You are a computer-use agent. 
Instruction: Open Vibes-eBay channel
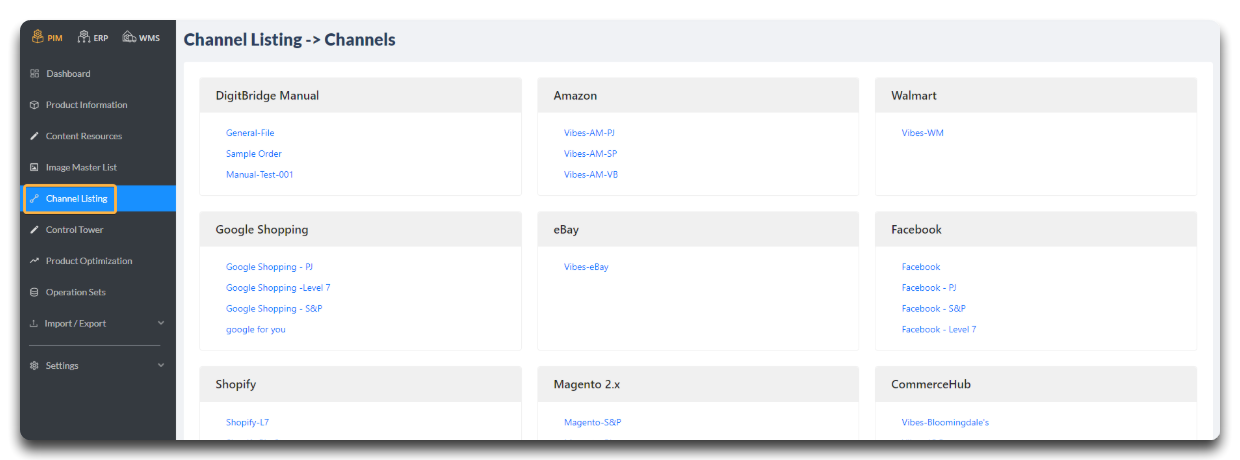(x=586, y=267)
